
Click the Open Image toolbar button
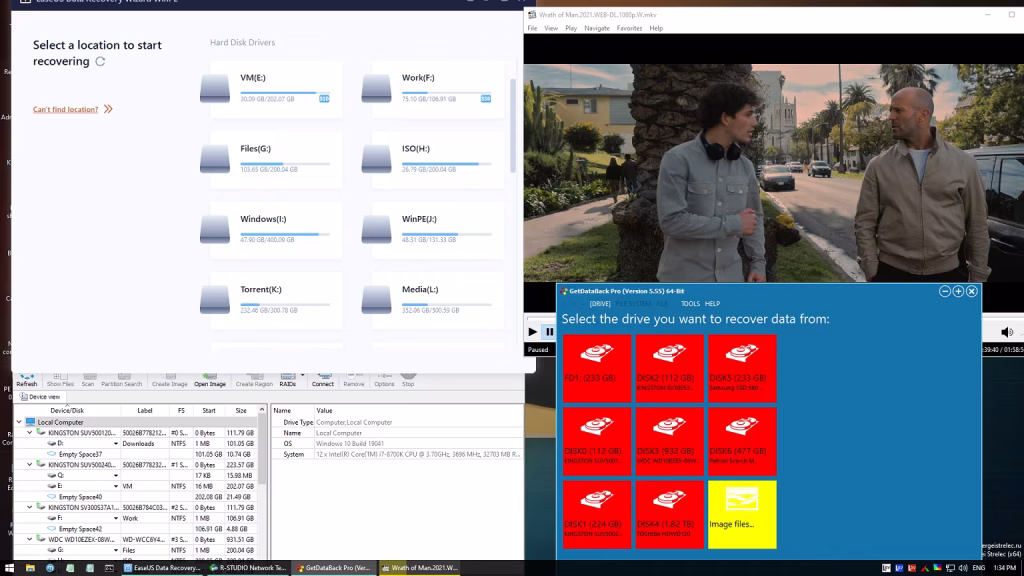210,379
